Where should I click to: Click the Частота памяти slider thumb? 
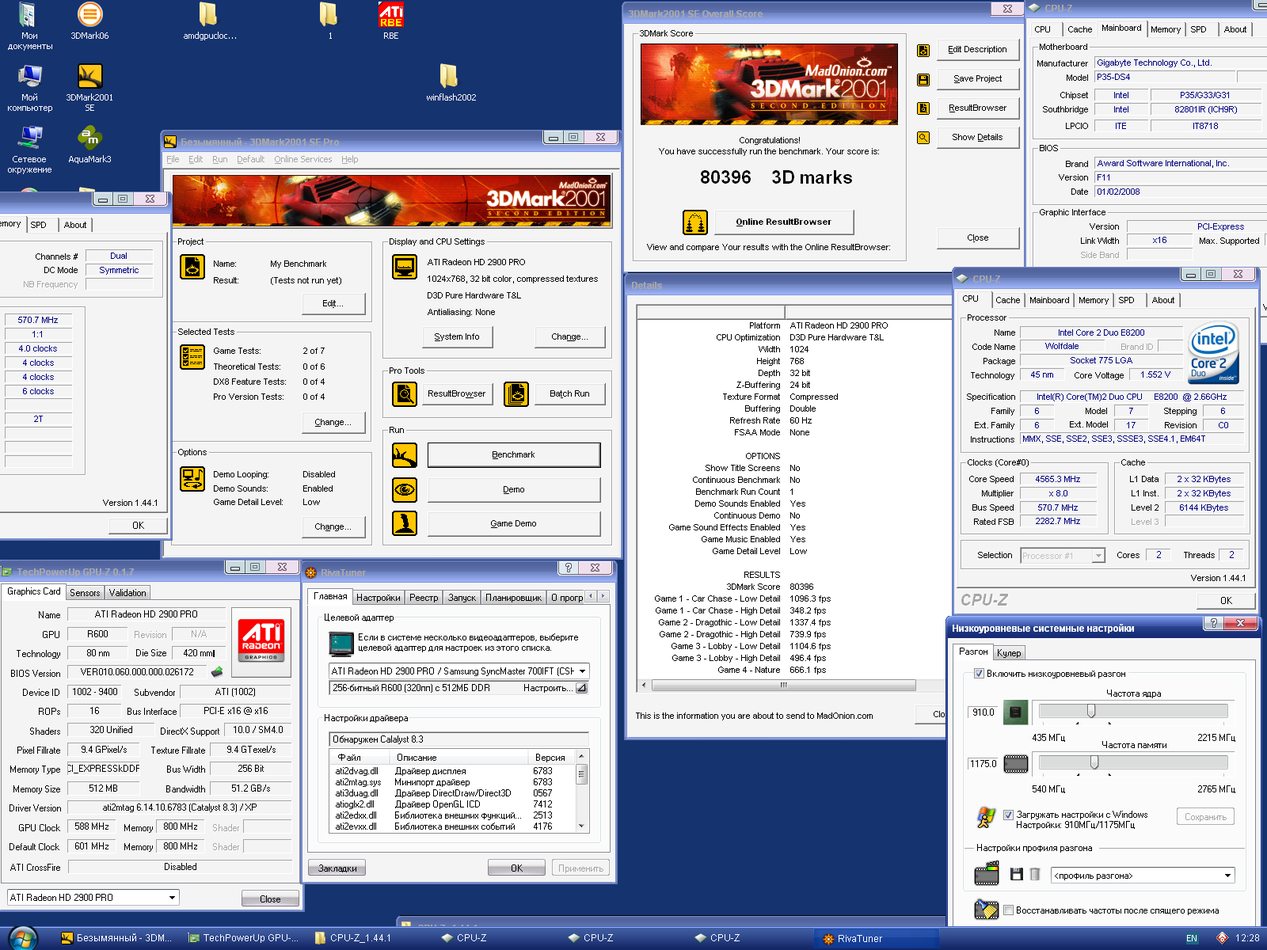tap(1095, 762)
